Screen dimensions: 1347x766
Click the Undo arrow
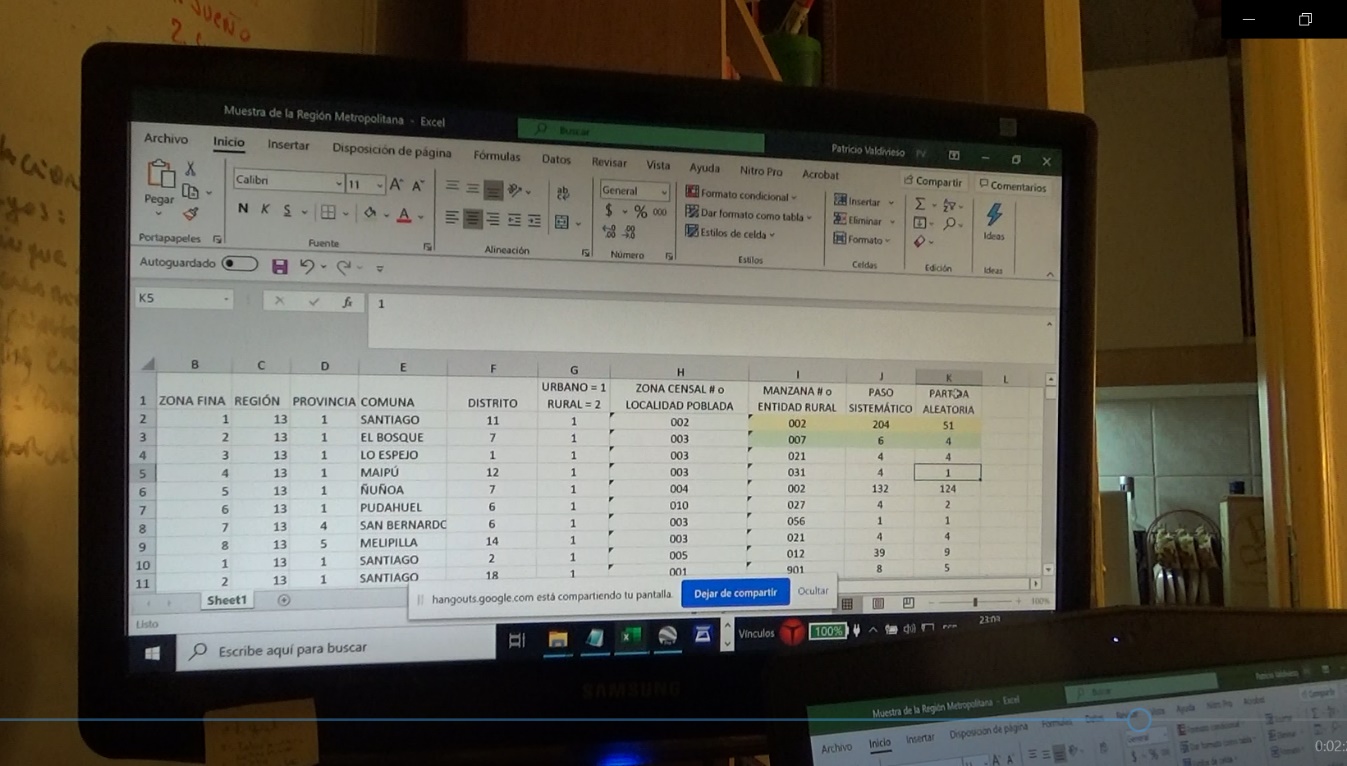point(307,267)
